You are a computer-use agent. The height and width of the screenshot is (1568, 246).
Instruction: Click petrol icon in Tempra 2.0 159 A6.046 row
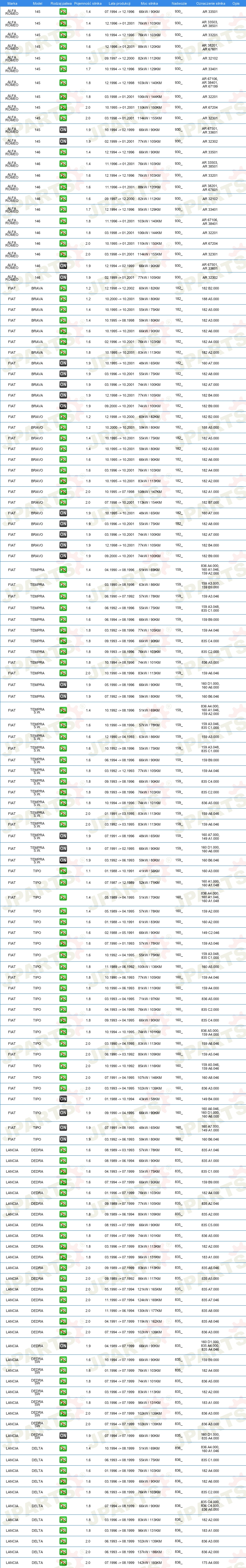pos(63,673)
